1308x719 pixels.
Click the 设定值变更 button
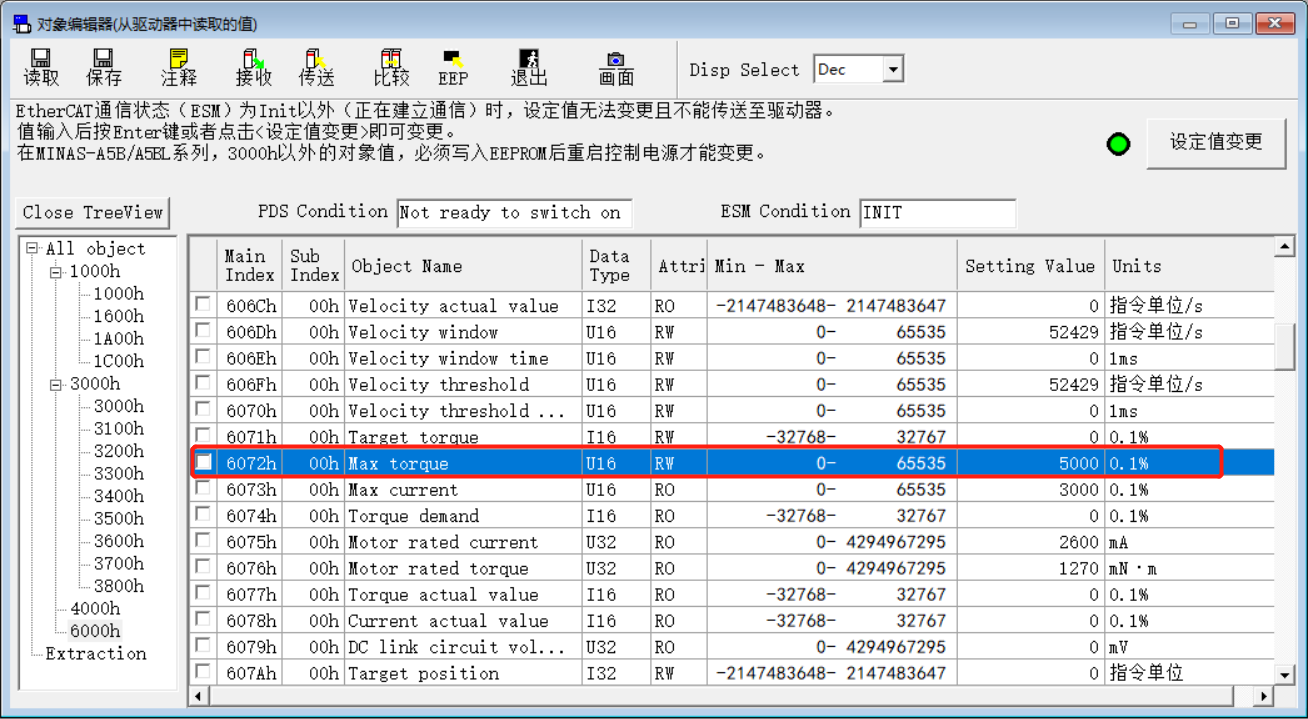(1216, 142)
